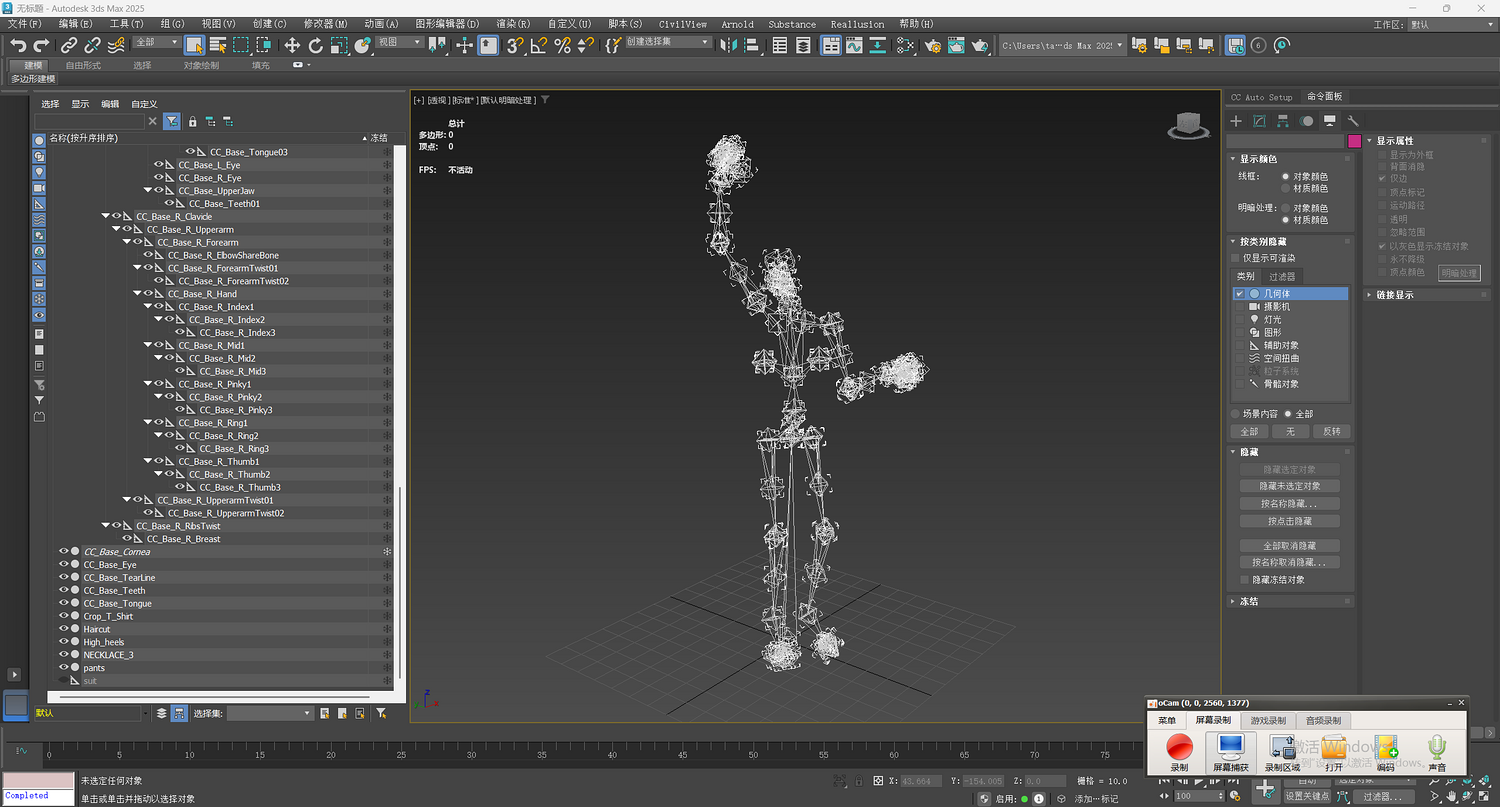Enable the 仅显示可渲染 checkbox
The image size is (1500, 807).
tap(1236, 258)
